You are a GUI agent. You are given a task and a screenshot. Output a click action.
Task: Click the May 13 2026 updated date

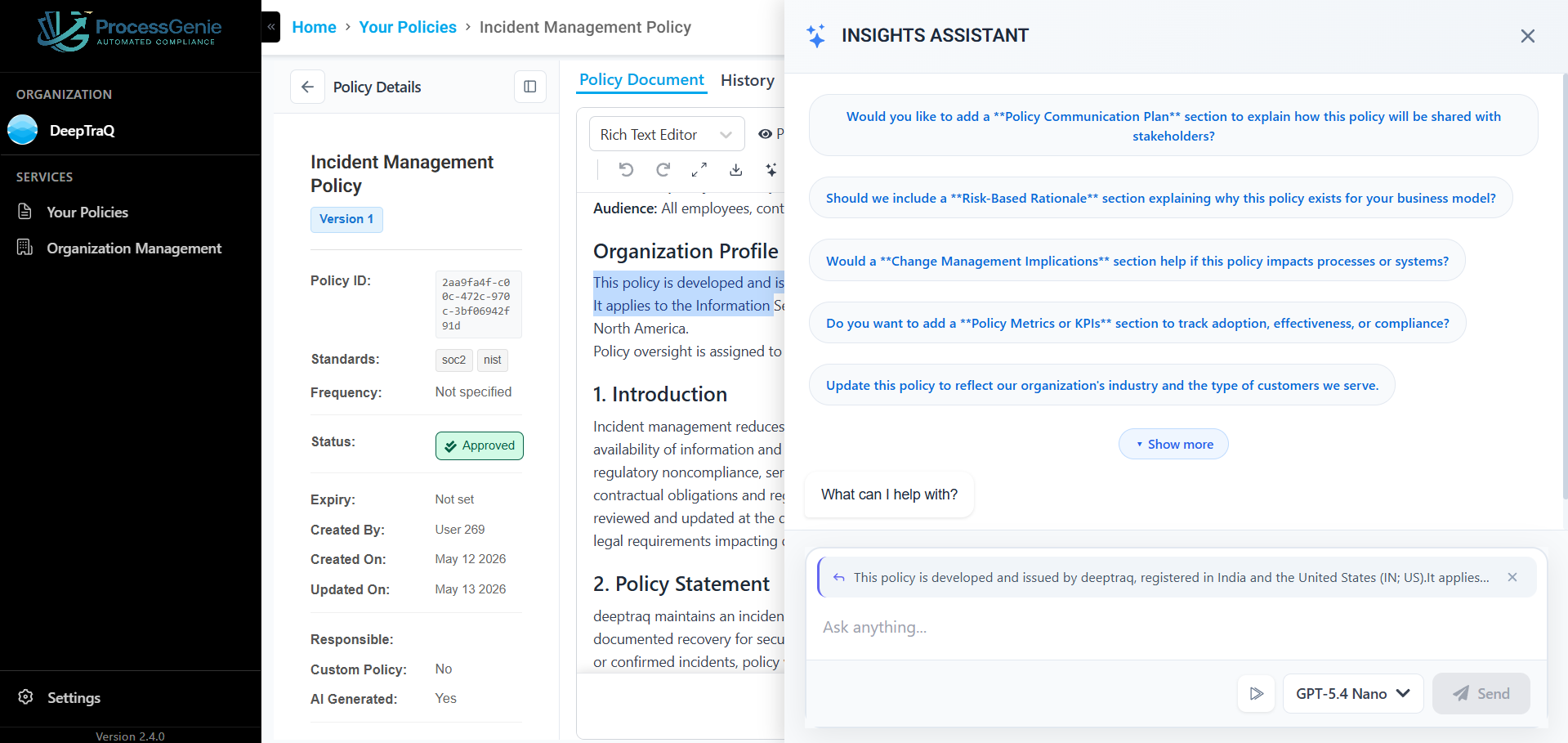coord(471,589)
